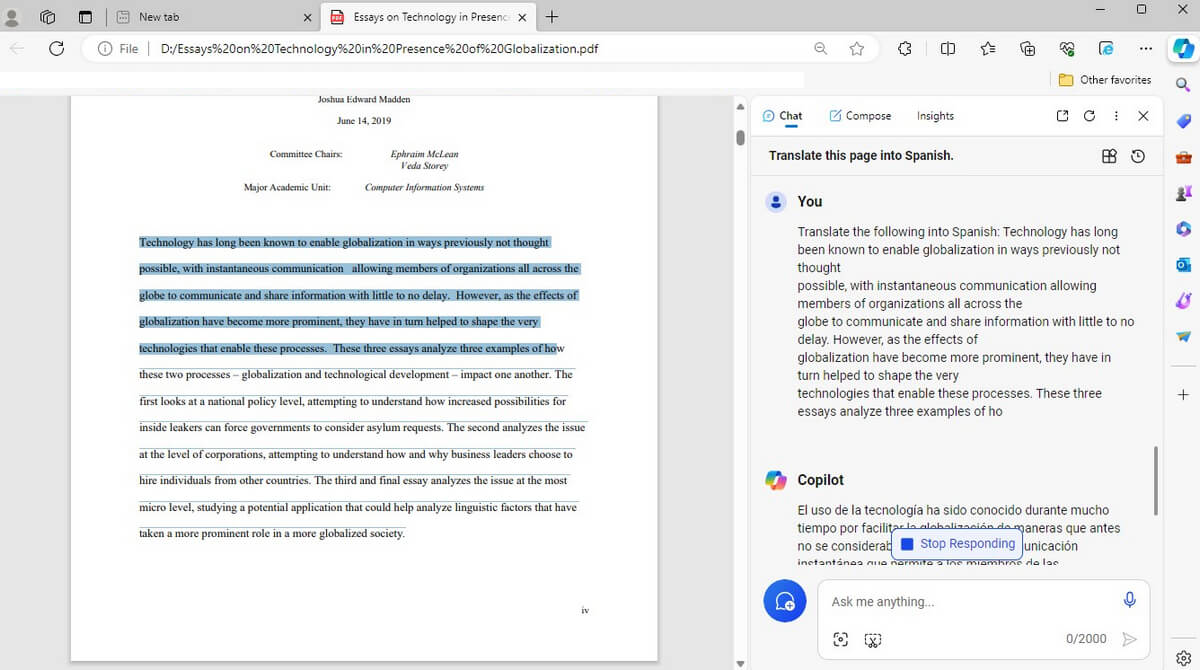Open the Outlook sidebar icon
Screen dimensions: 1200x670
coord(1183,265)
